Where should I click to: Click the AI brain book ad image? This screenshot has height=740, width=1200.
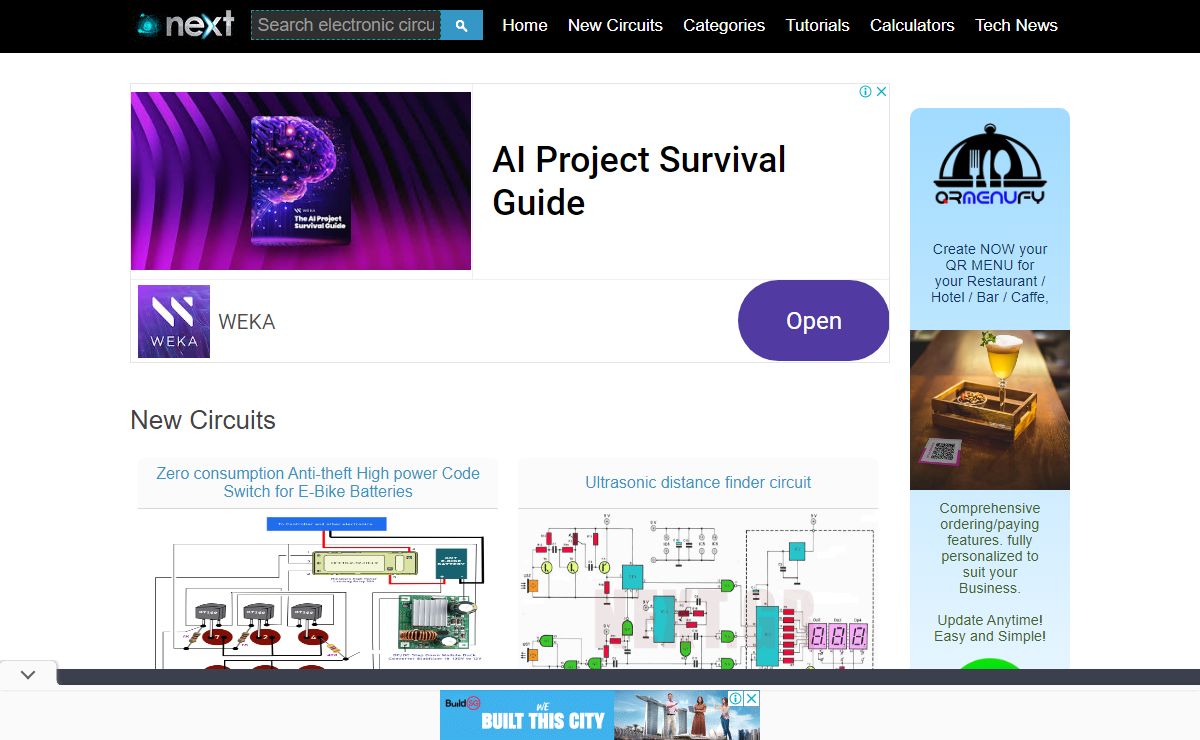(301, 181)
